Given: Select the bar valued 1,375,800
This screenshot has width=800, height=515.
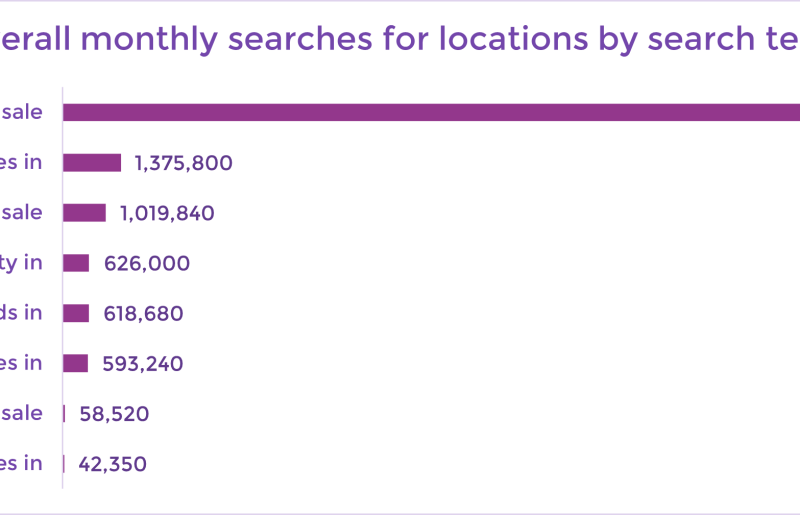Looking at the screenshot, I should (92, 163).
